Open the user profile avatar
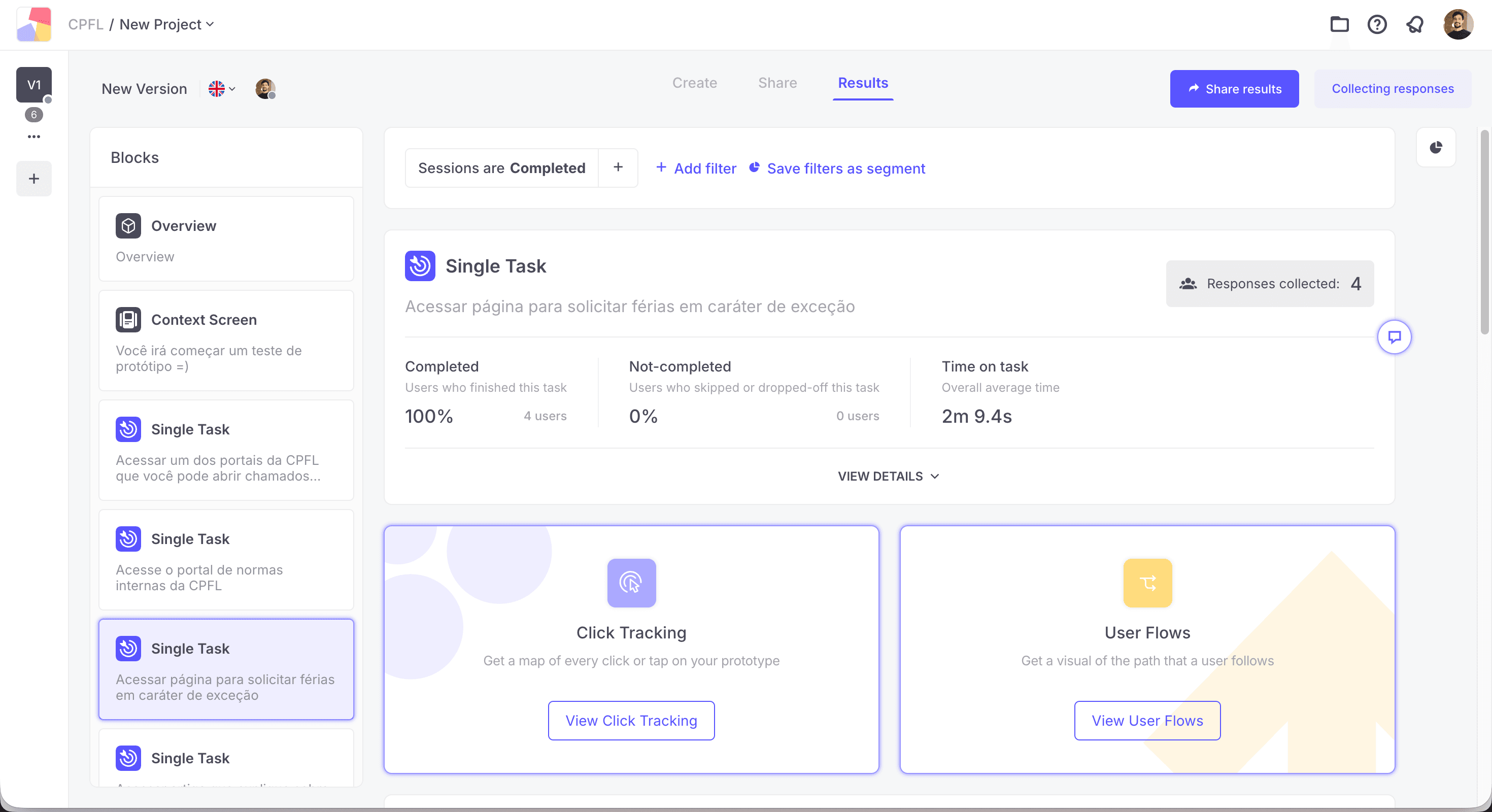 click(x=1458, y=24)
